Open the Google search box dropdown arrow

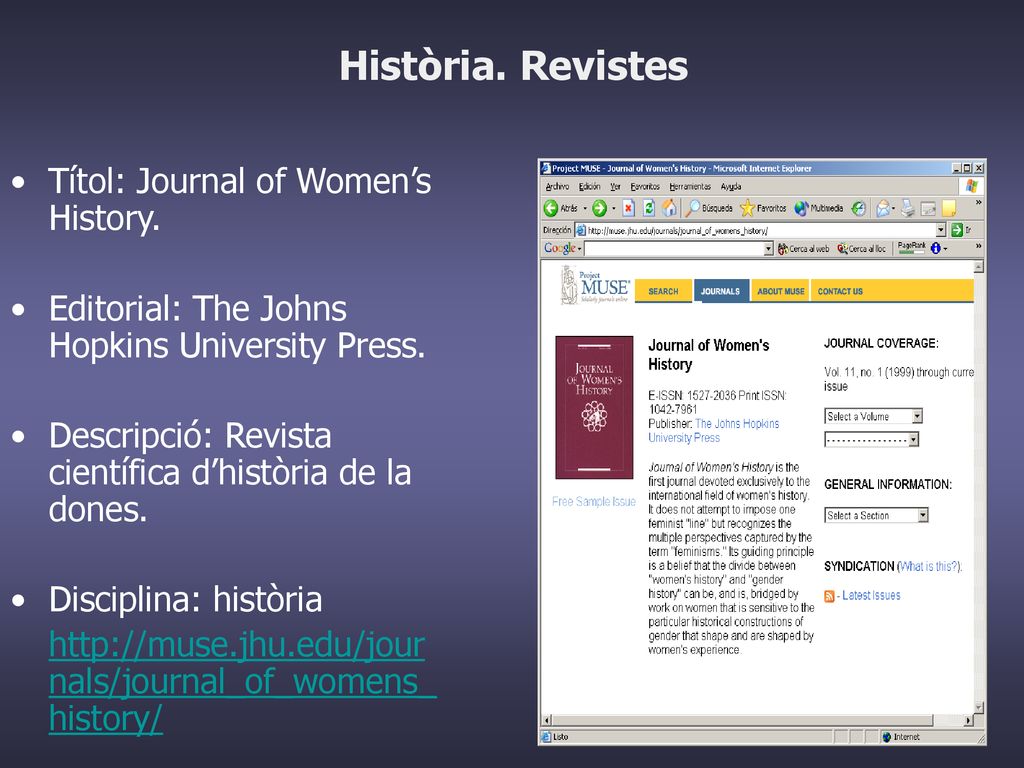768,249
